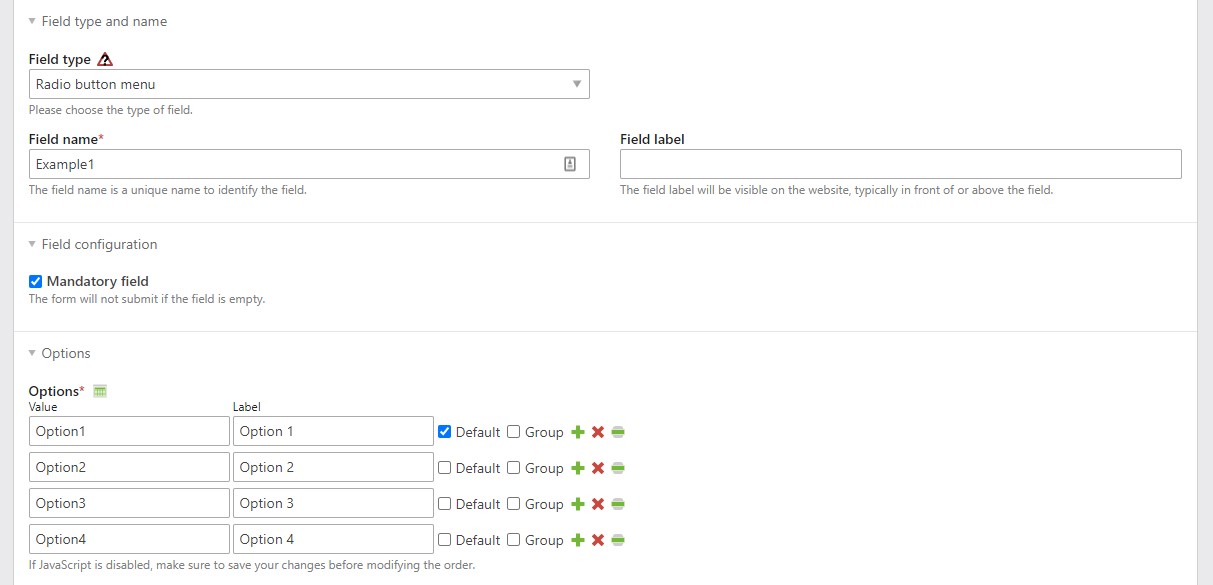Image resolution: width=1213 pixels, height=585 pixels.
Task: Add a row after Option2
Action: pos(578,468)
